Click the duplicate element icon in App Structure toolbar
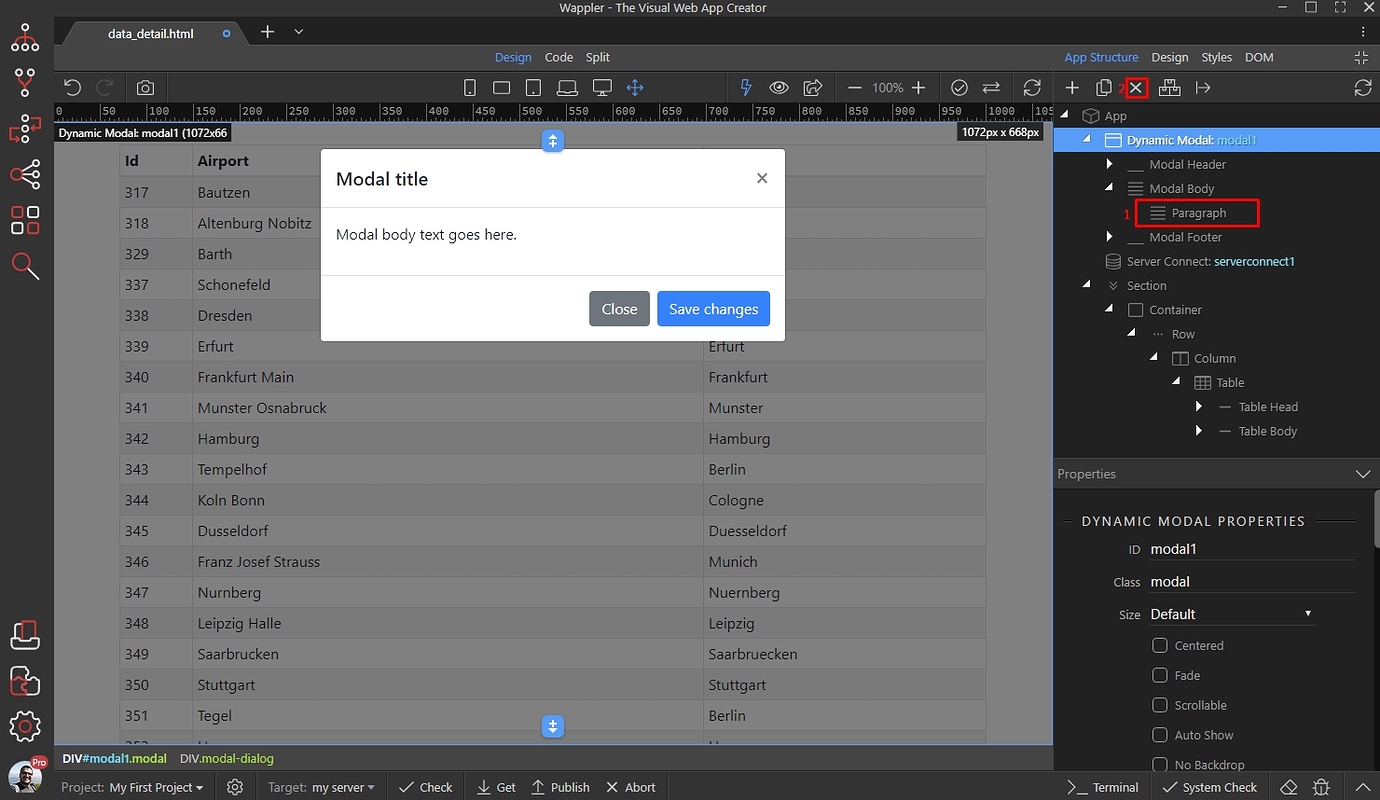 point(1102,87)
